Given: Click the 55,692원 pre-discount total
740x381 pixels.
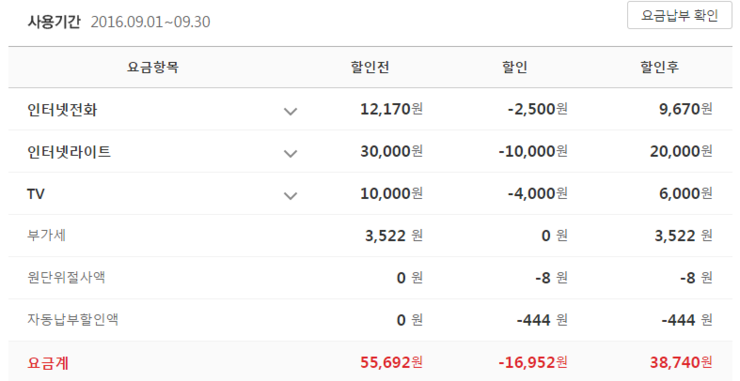Looking at the screenshot, I should tap(391, 363).
